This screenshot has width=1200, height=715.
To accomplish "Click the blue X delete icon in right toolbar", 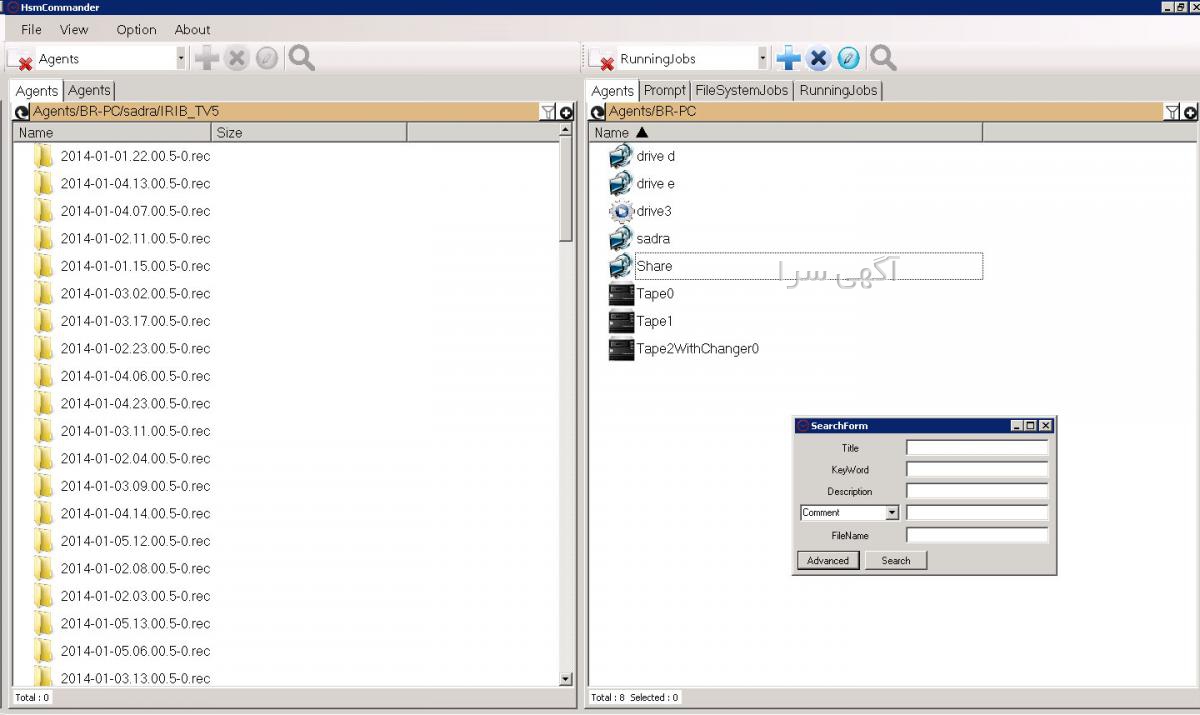I will [819, 58].
